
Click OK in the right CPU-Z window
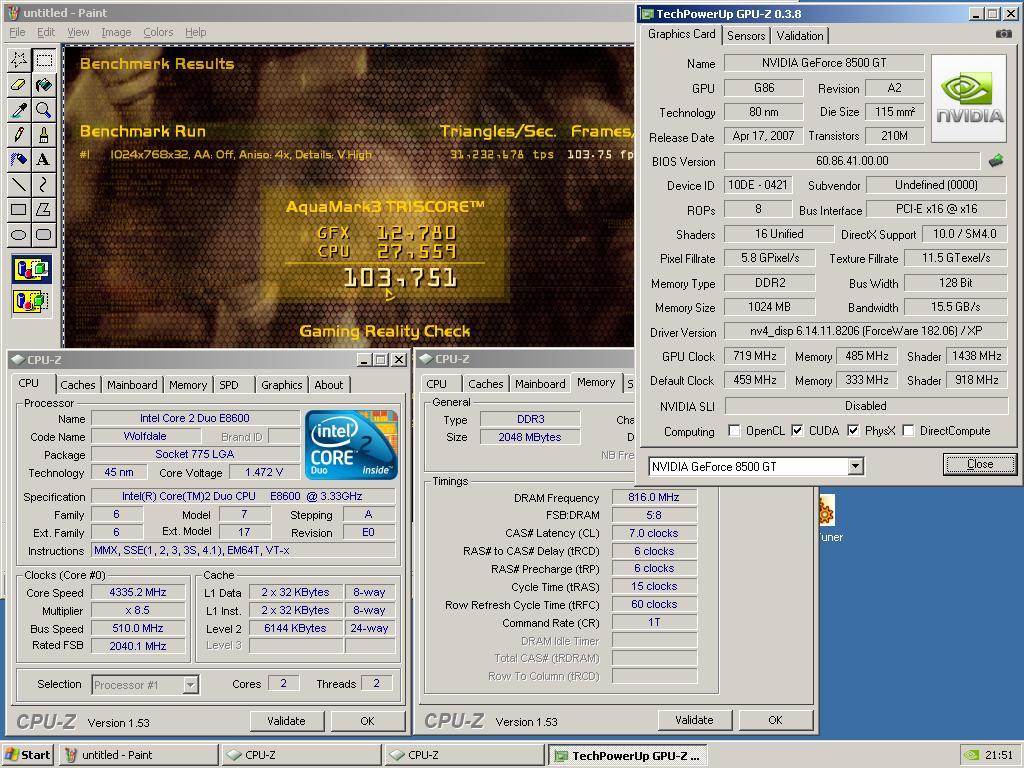[x=775, y=720]
